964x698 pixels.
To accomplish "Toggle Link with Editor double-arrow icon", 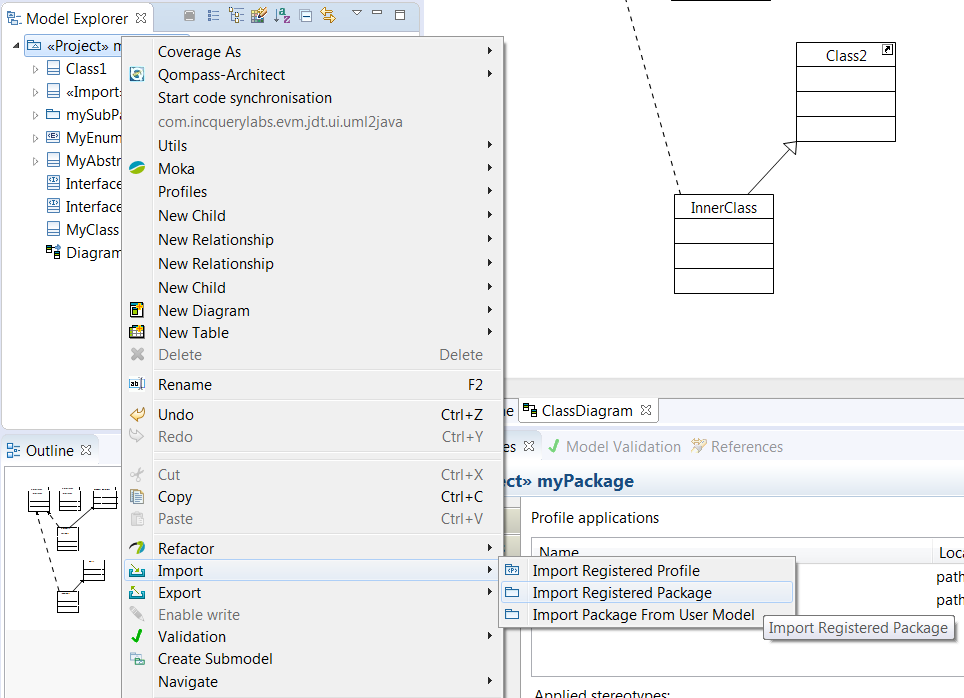I will 327,15.
